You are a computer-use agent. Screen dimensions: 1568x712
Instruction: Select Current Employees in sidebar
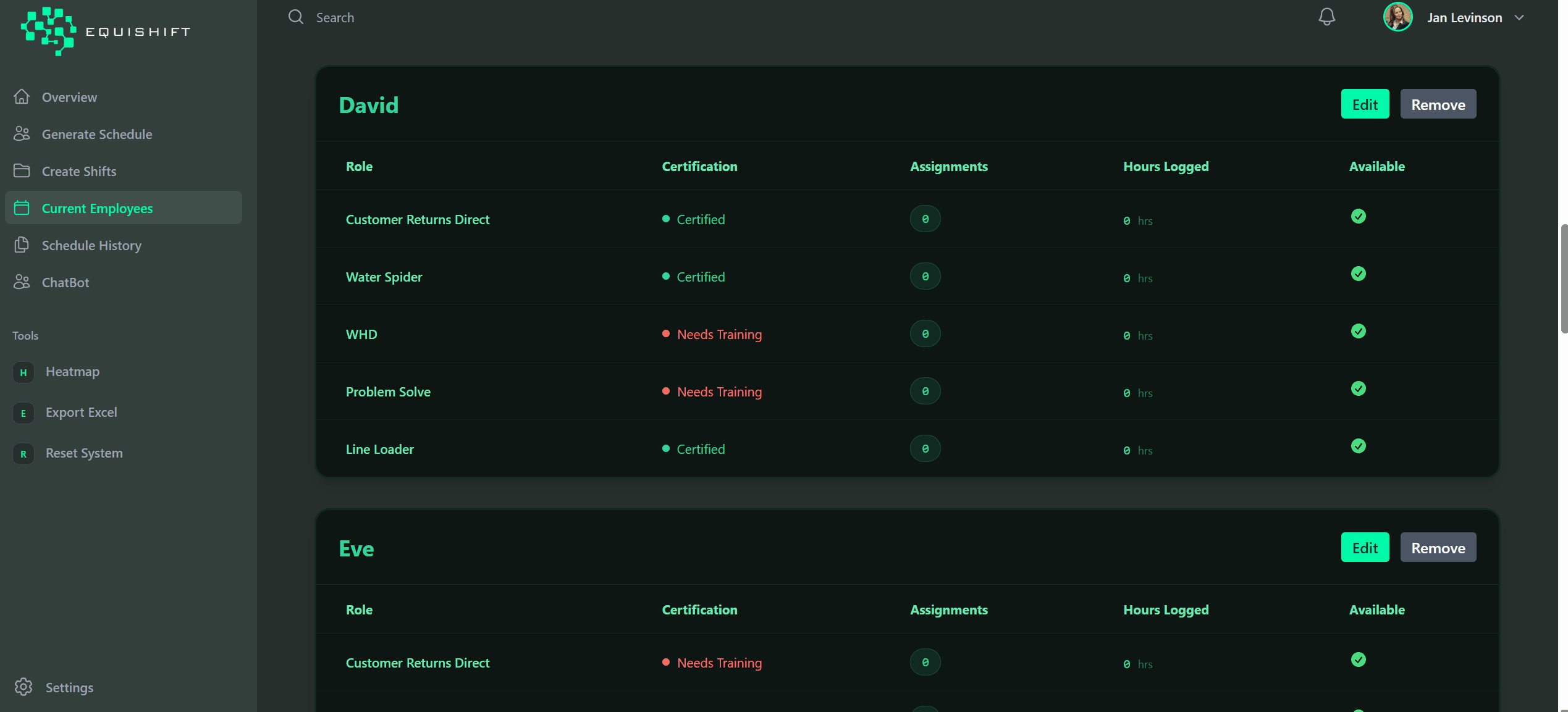[x=124, y=208]
